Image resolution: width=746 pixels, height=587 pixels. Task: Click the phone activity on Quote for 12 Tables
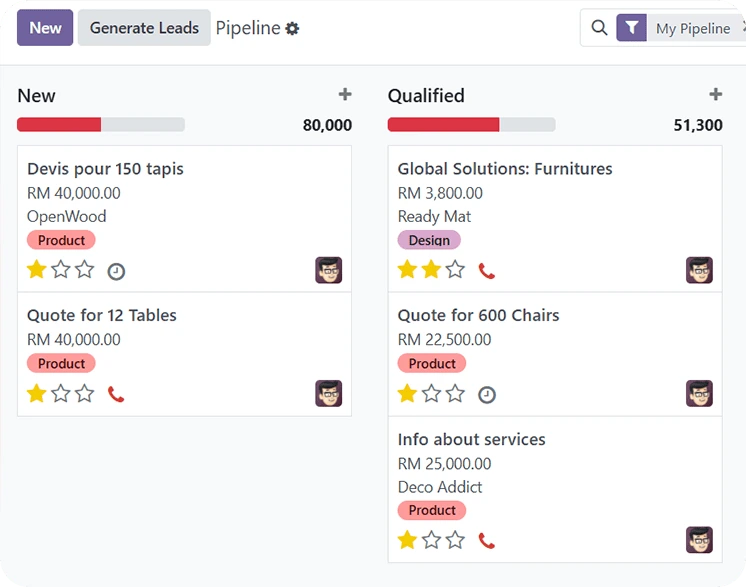116,394
